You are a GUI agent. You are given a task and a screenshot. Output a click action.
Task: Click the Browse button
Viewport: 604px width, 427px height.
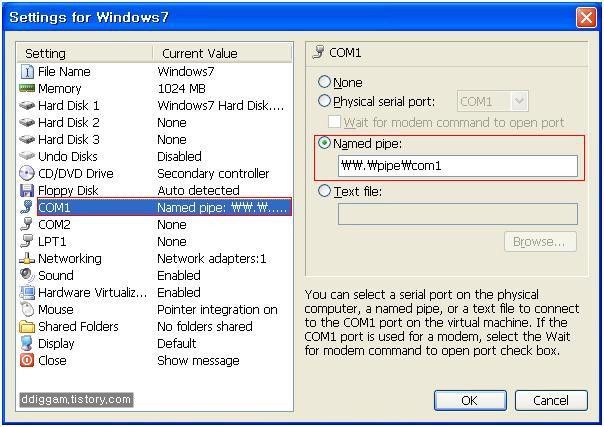540,242
